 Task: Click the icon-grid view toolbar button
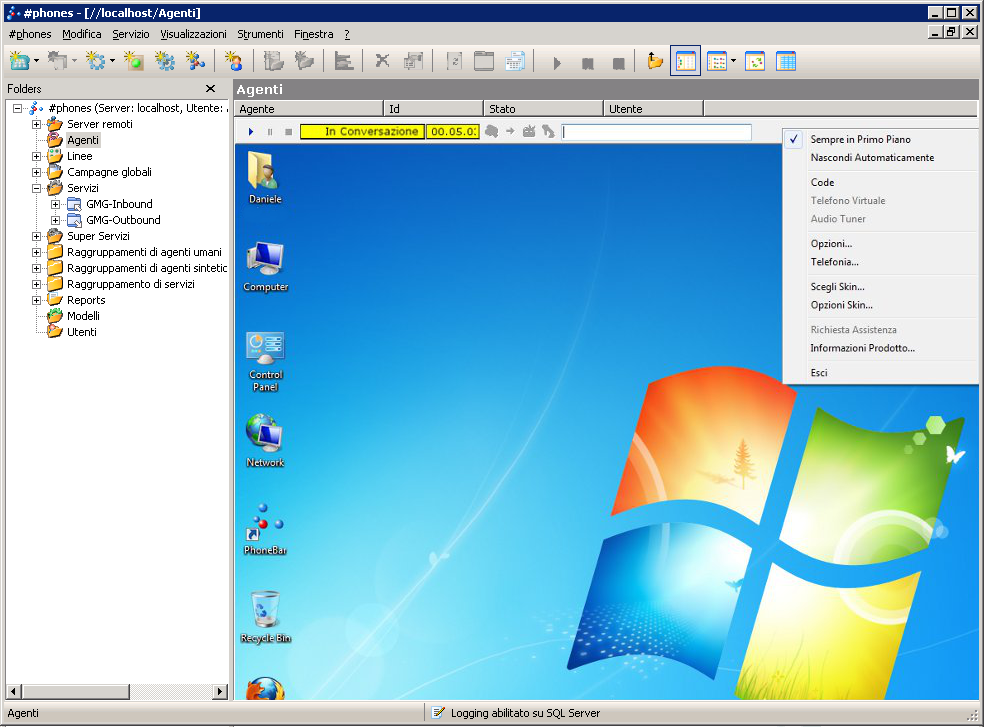coord(716,61)
